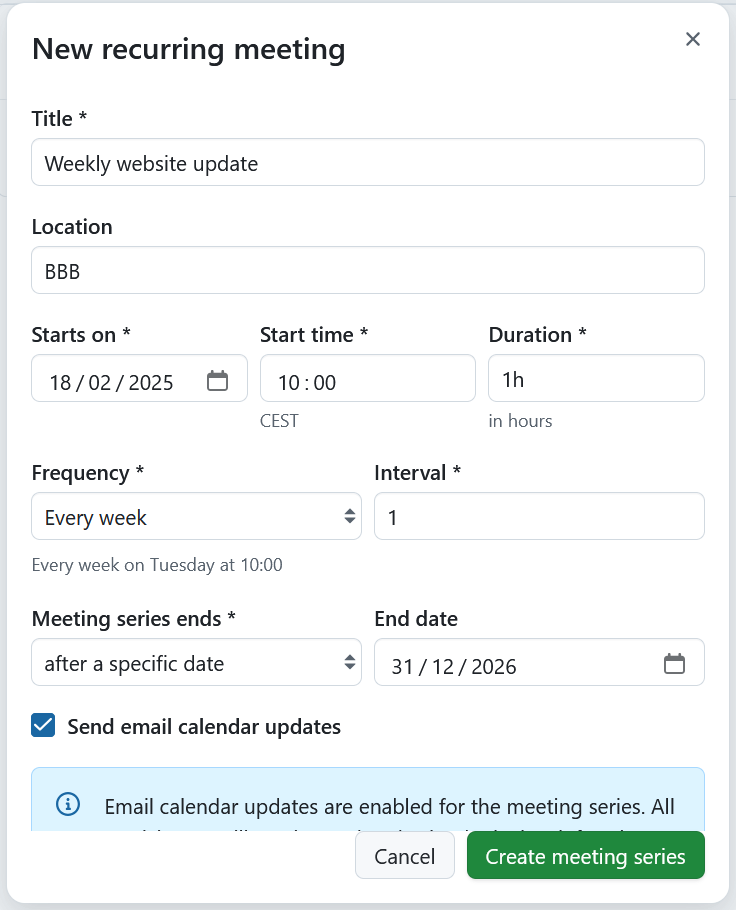
Task: Close the New recurring meeting dialog
Action: 693,39
